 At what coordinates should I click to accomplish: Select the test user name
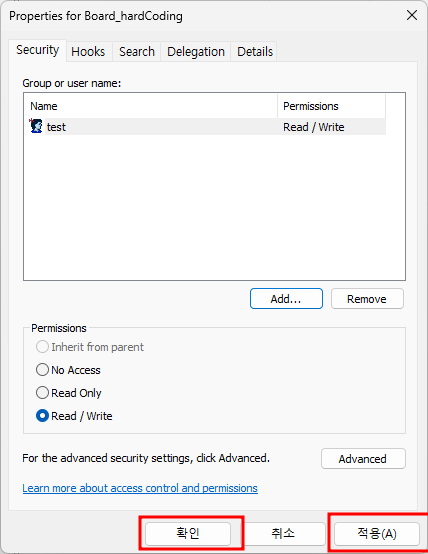coord(56,127)
